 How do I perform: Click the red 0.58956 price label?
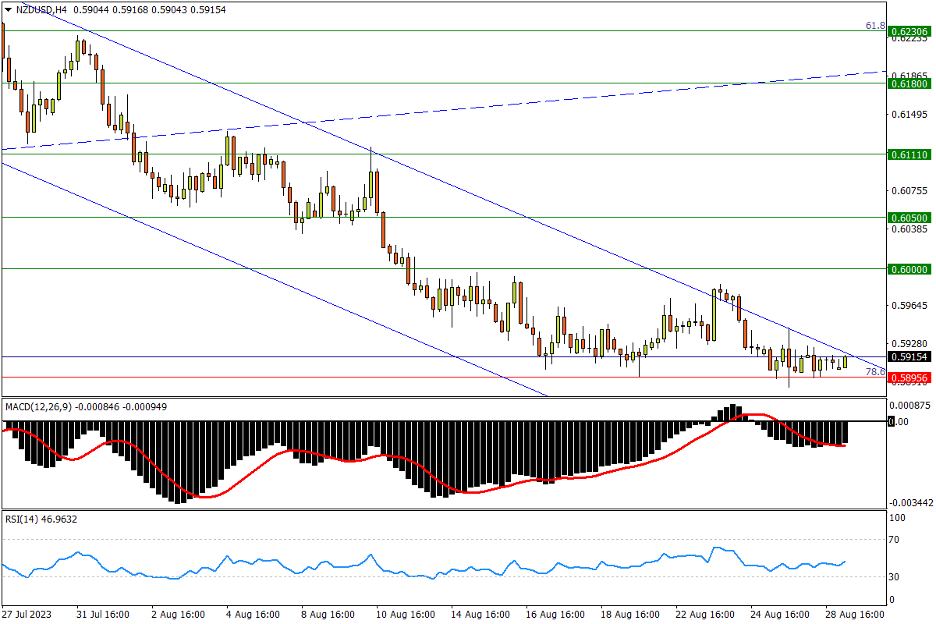point(909,378)
